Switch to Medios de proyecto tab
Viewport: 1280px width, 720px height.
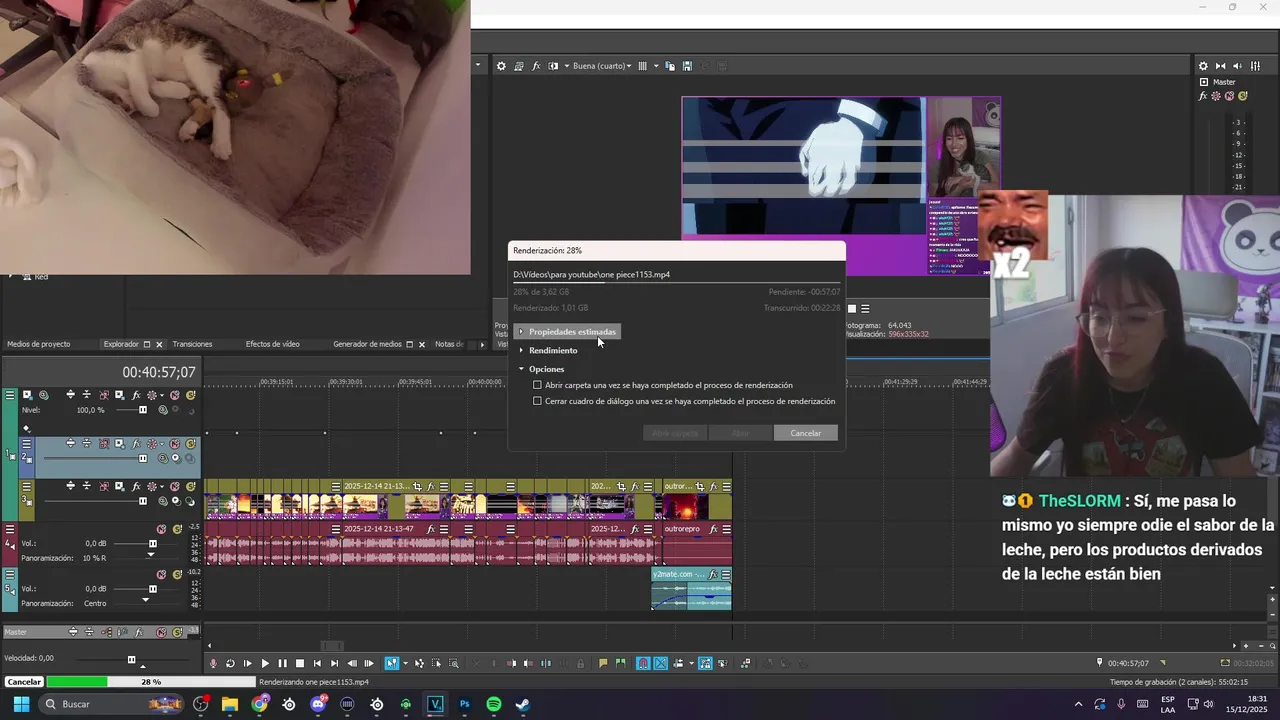(x=39, y=344)
